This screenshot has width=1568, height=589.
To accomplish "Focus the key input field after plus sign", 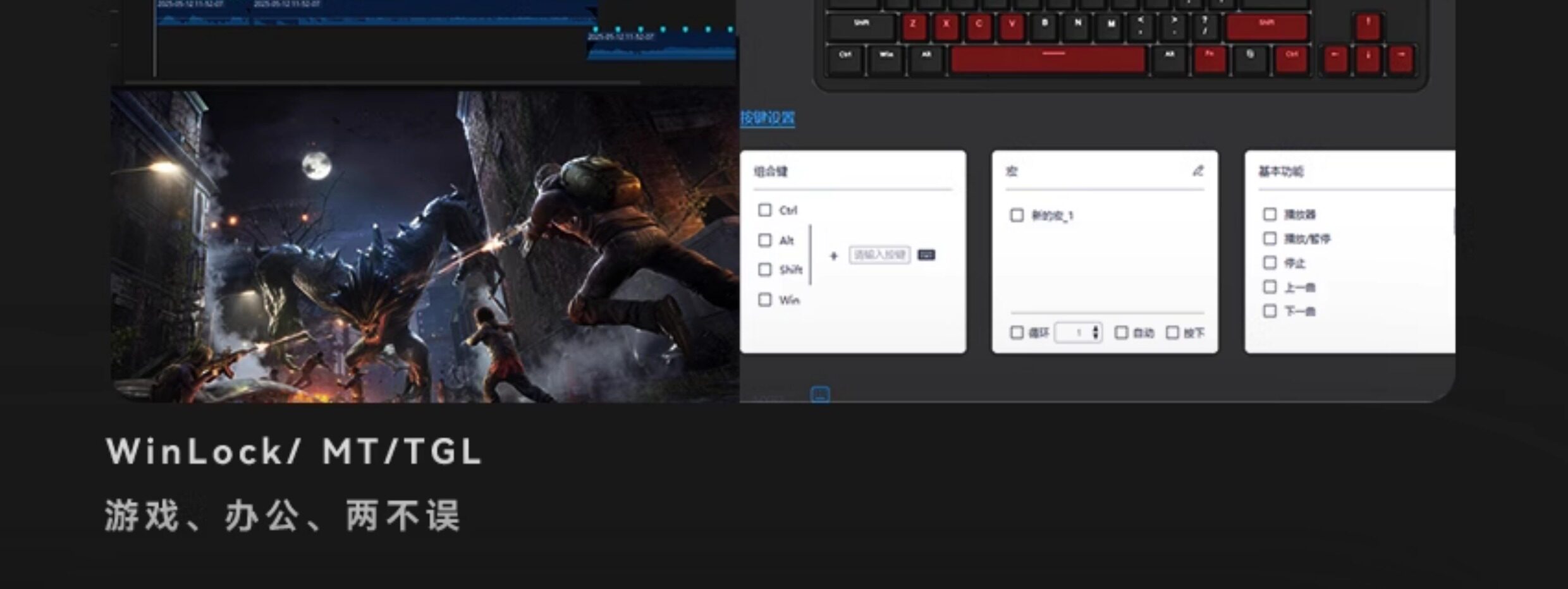I will pyautogui.click(x=879, y=255).
